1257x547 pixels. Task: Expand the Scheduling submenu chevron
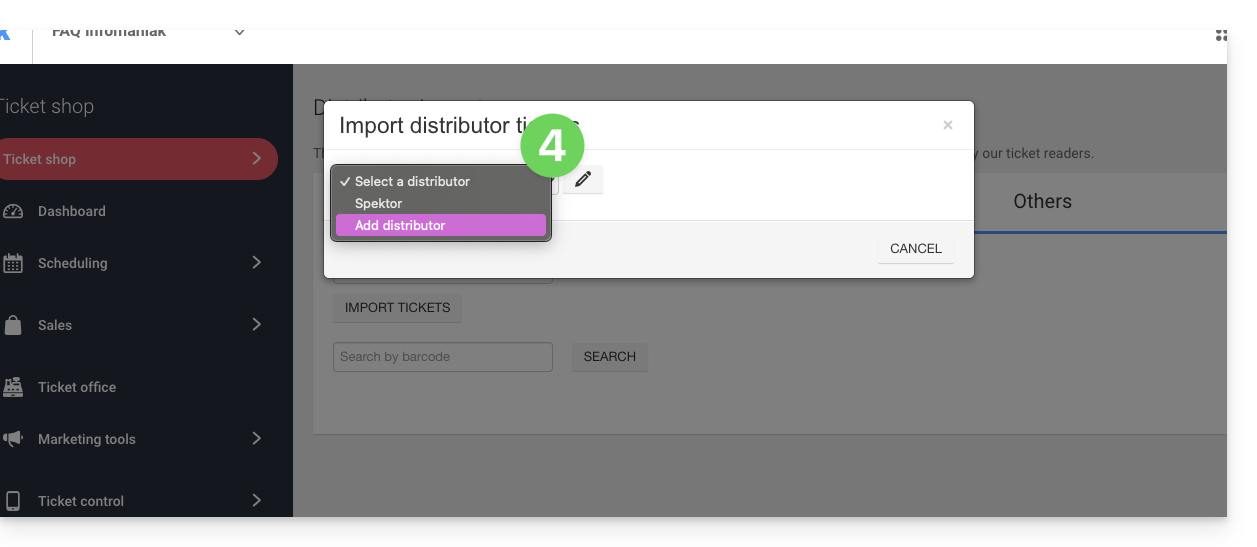click(257, 263)
